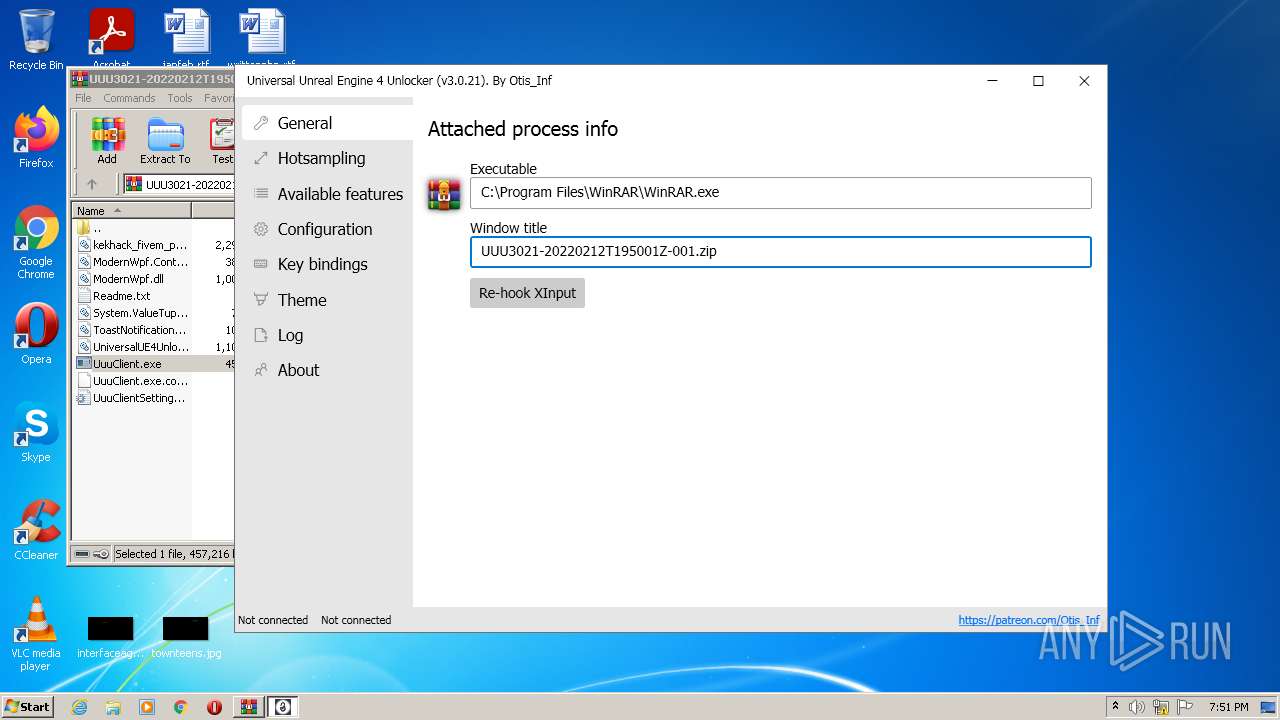
Task: Select Readme.txt in WinRAR list
Action: tap(154, 296)
